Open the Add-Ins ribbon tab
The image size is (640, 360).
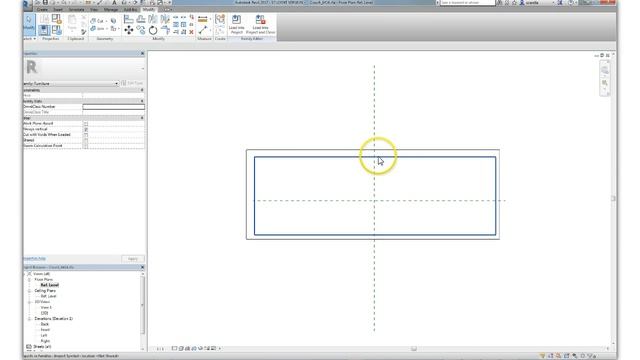tap(130, 9)
